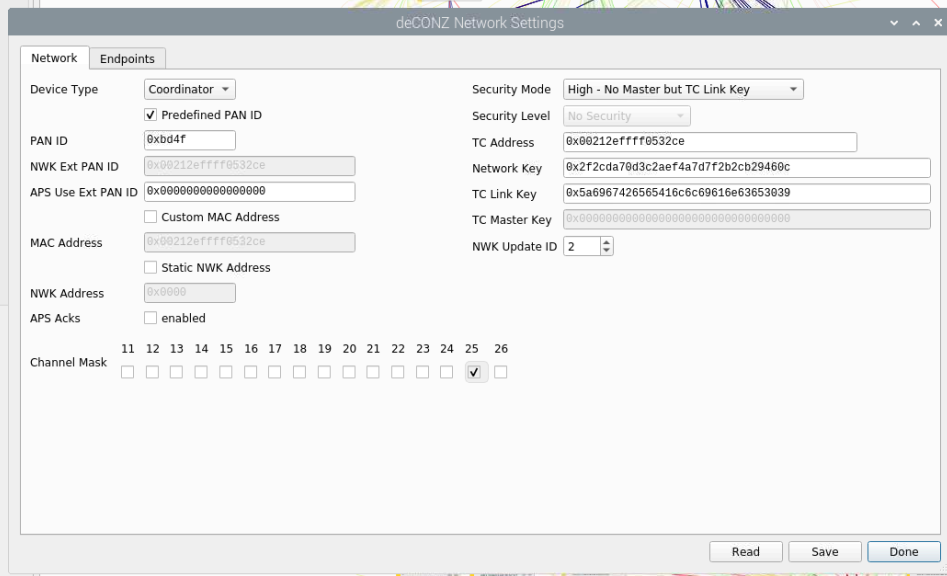Toggle the APS Acks enabled checkbox
This screenshot has width=947, height=576.
[x=150, y=318]
